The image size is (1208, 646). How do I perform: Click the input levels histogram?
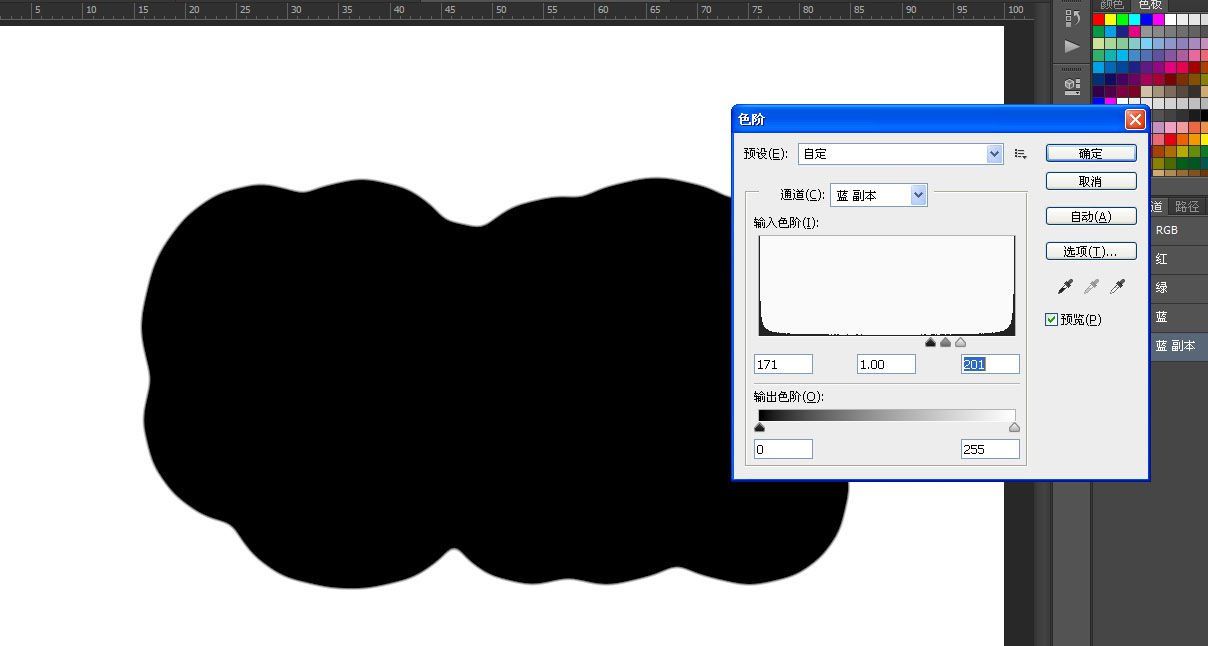(x=887, y=285)
